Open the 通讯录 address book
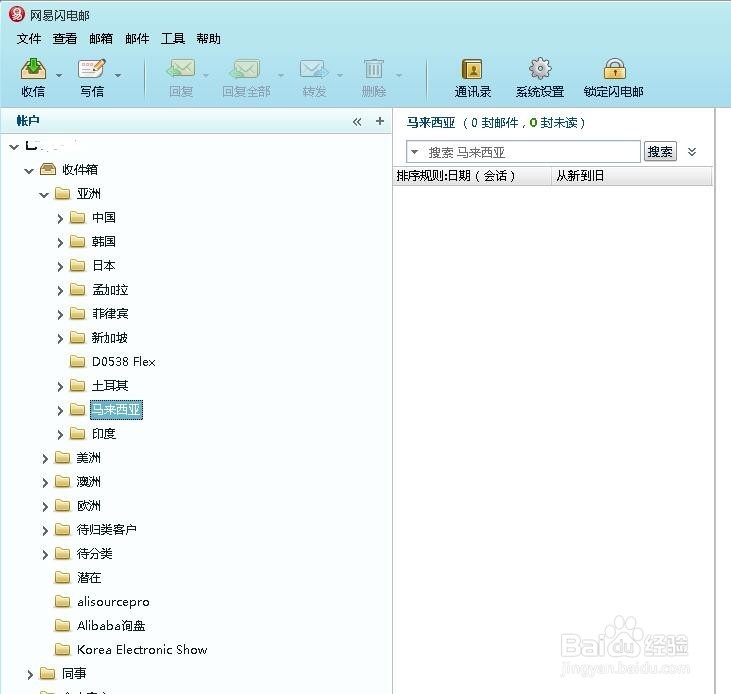731x694 pixels. (x=472, y=70)
